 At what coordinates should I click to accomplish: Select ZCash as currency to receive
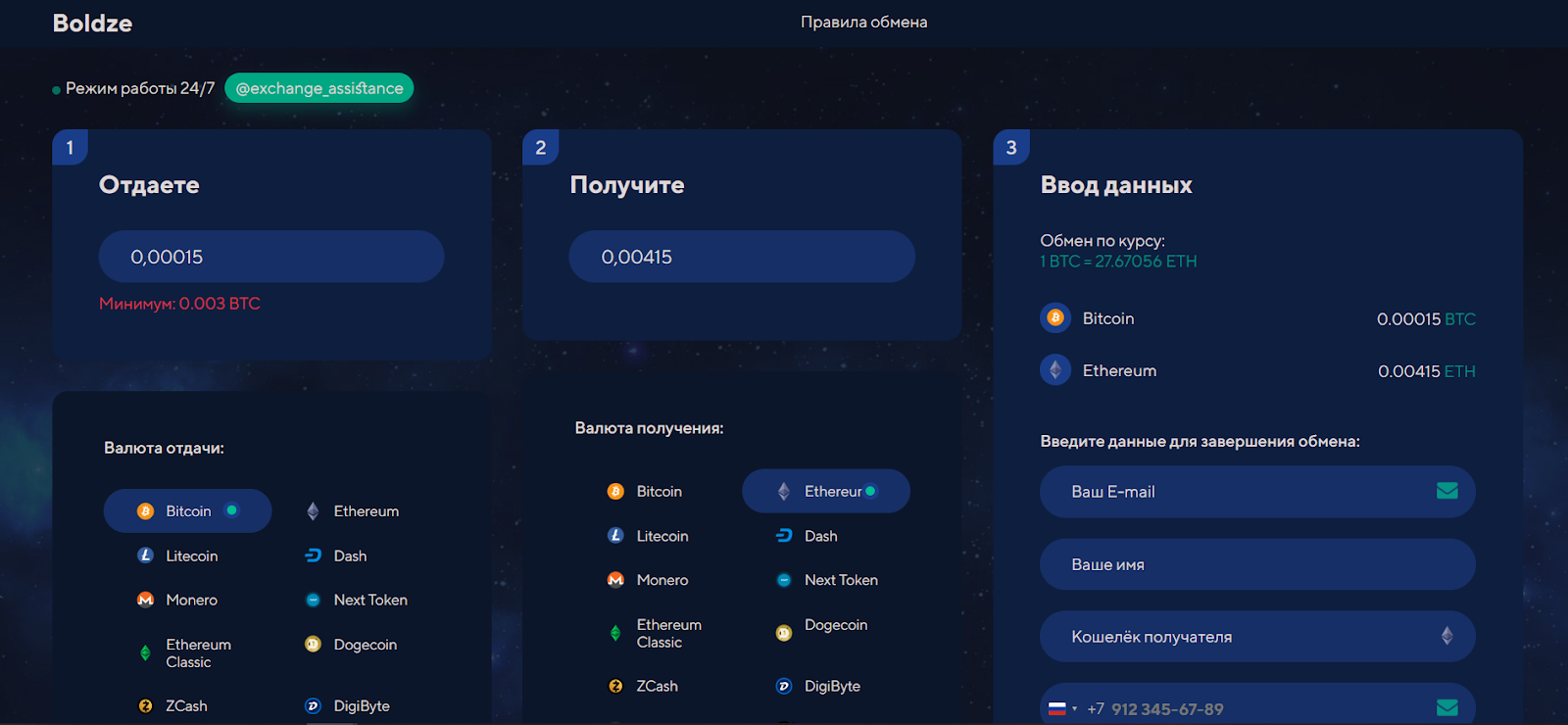pyautogui.click(x=643, y=686)
